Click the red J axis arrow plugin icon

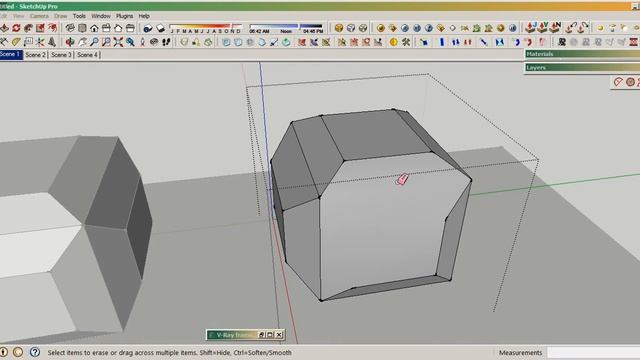pos(531,28)
